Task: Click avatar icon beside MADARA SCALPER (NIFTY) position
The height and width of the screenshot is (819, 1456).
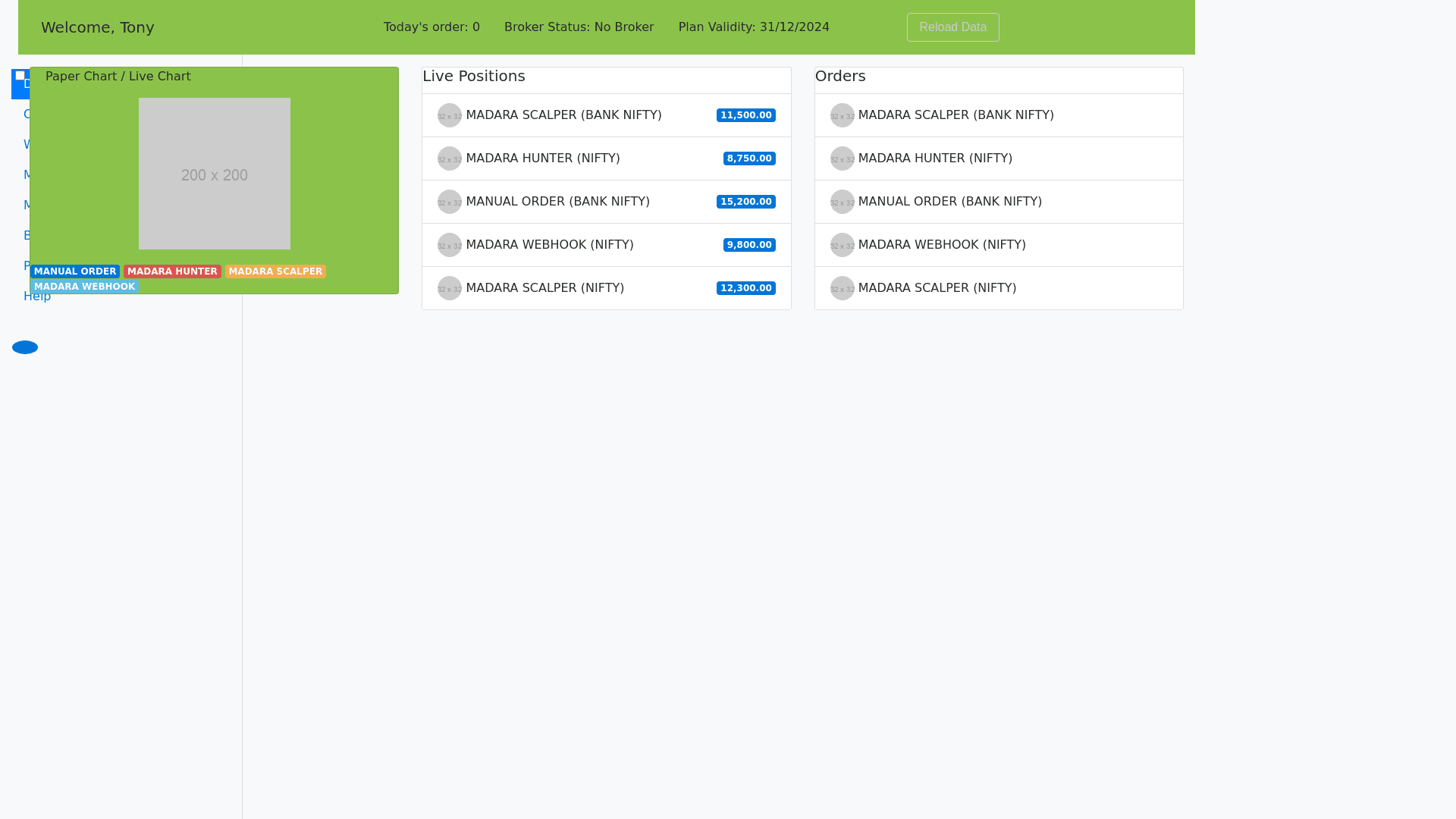Action: coord(450,288)
